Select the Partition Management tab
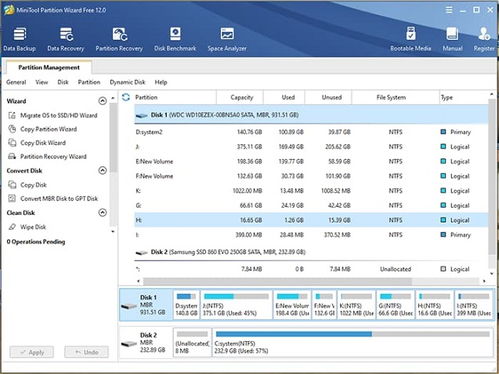This screenshot has height=374, width=499. (49, 67)
